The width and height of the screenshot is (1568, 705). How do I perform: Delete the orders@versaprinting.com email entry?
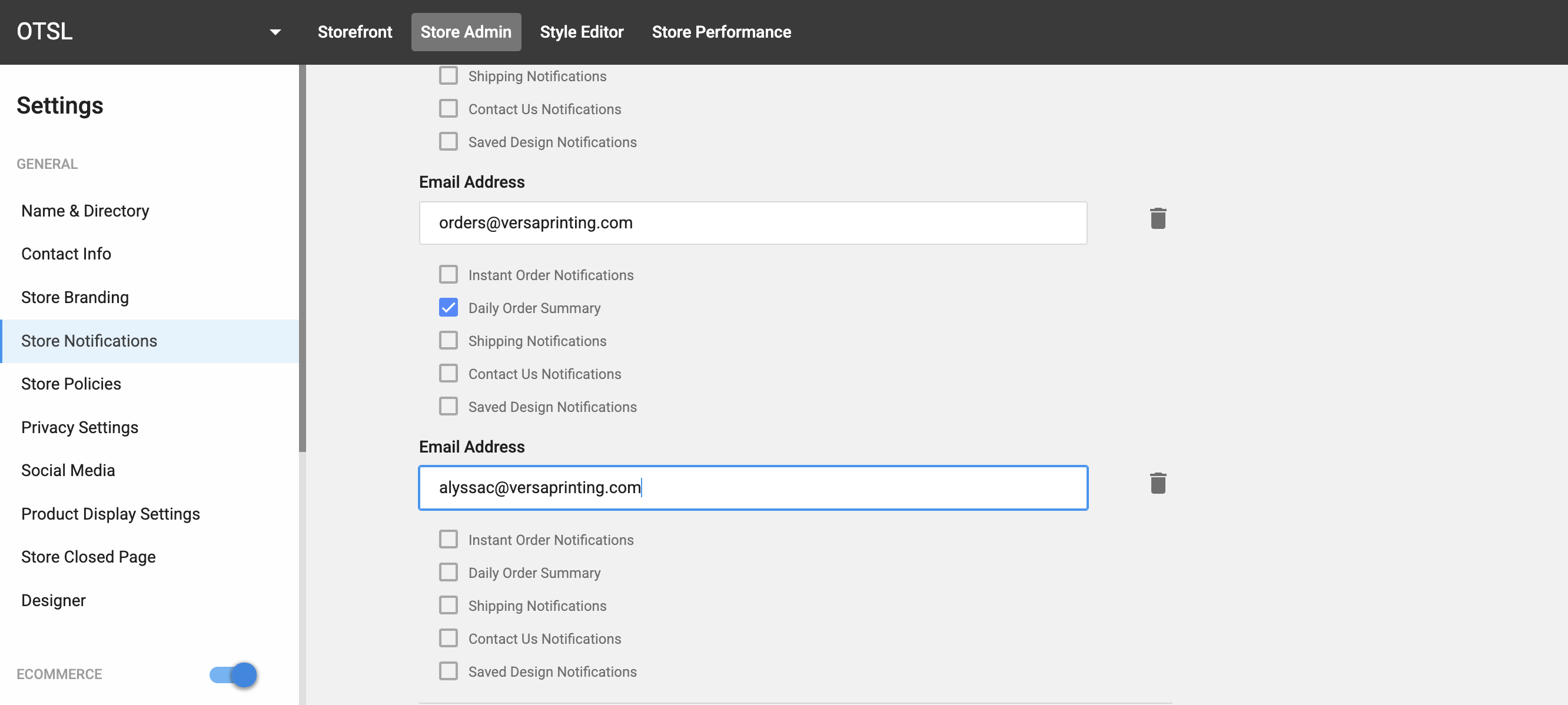(x=1158, y=218)
